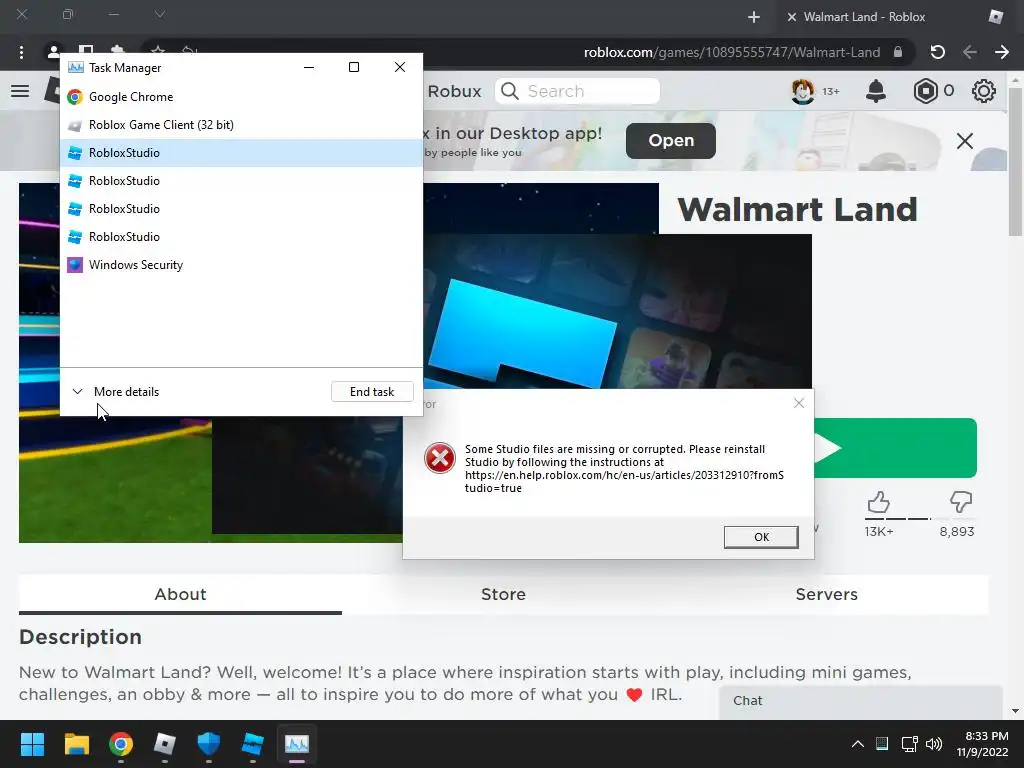Open Roblox player taskbar icon
This screenshot has height=768, width=1024.
(x=165, y=744)
